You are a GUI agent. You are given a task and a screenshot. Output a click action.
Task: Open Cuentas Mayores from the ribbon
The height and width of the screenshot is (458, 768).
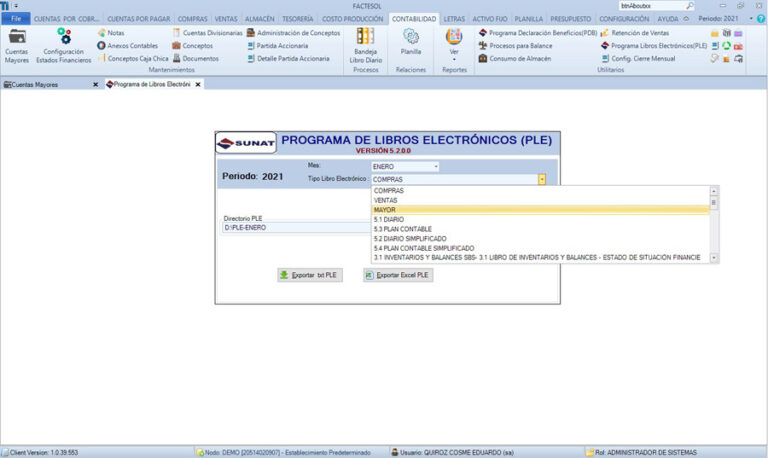(x=17, y=44)
